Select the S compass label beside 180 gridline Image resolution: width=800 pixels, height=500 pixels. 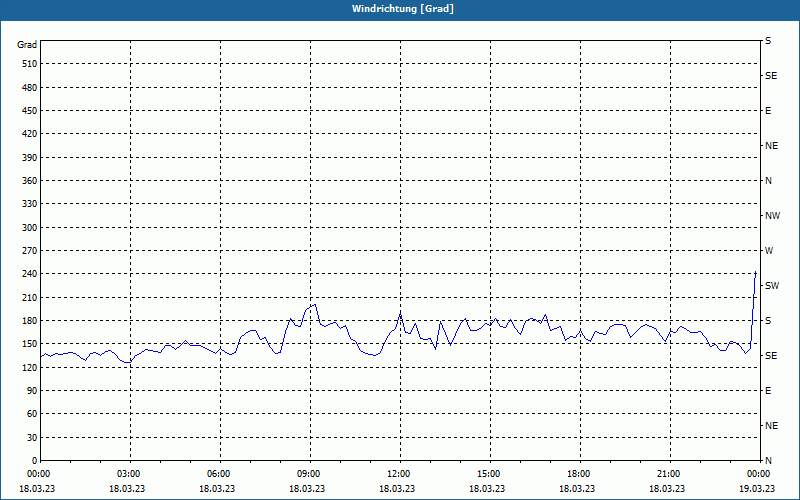coord(768,320)
